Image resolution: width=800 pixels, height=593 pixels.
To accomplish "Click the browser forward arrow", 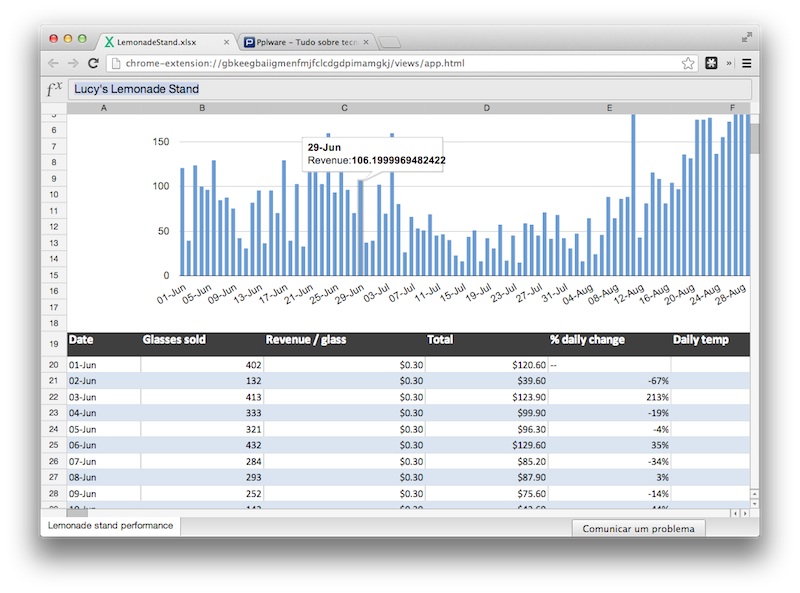I will 73,63.
